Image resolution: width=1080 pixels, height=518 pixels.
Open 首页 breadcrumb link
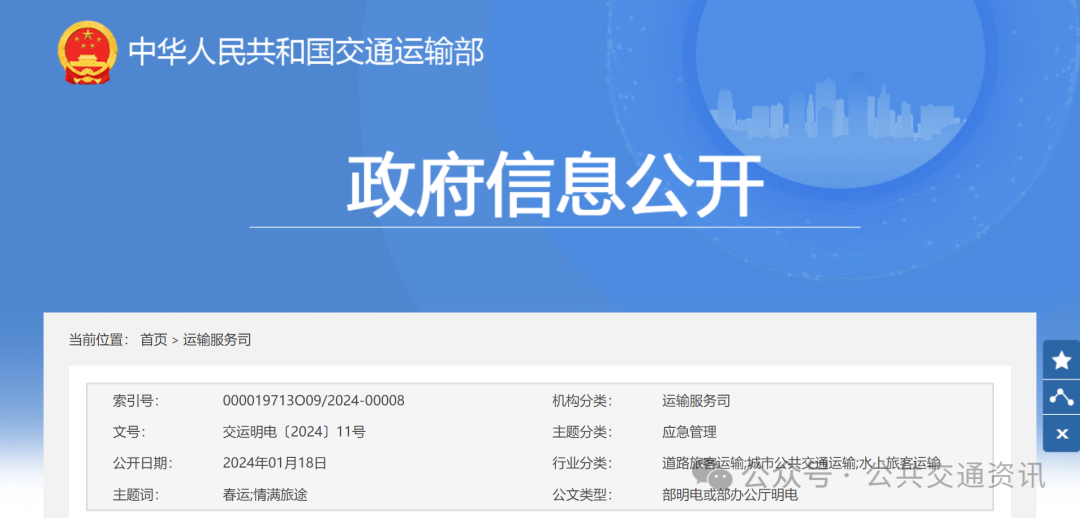153,340
